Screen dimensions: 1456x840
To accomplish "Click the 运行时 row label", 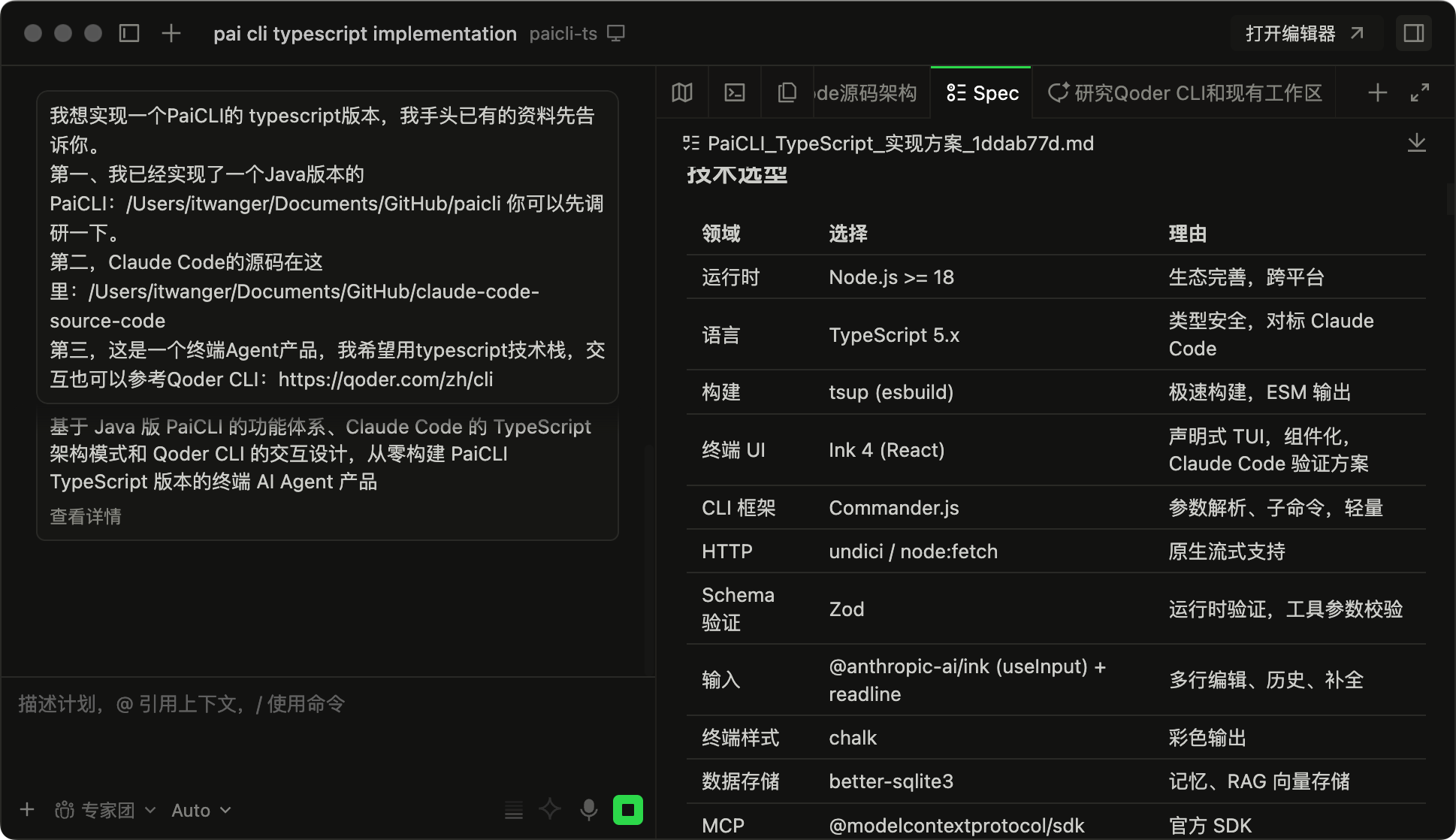I will click(x=730, y=277).
